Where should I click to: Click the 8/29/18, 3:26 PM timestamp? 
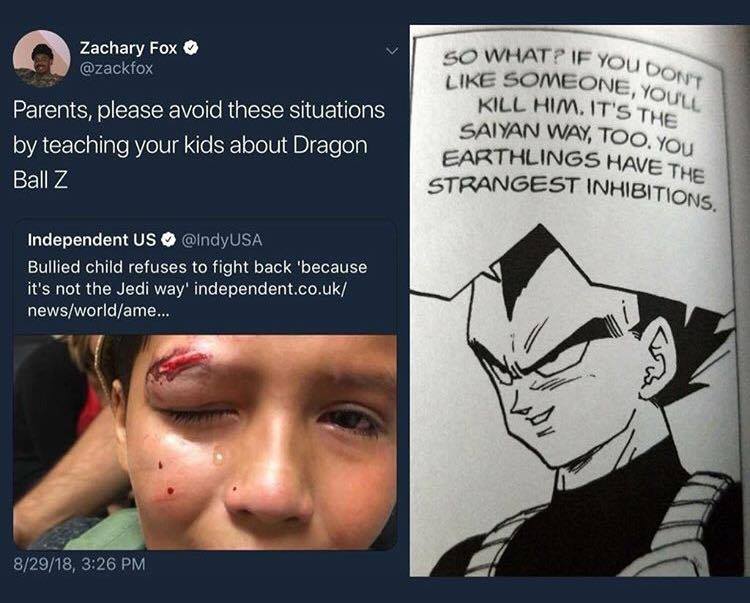pyautogui.click(x=79, y=564)
